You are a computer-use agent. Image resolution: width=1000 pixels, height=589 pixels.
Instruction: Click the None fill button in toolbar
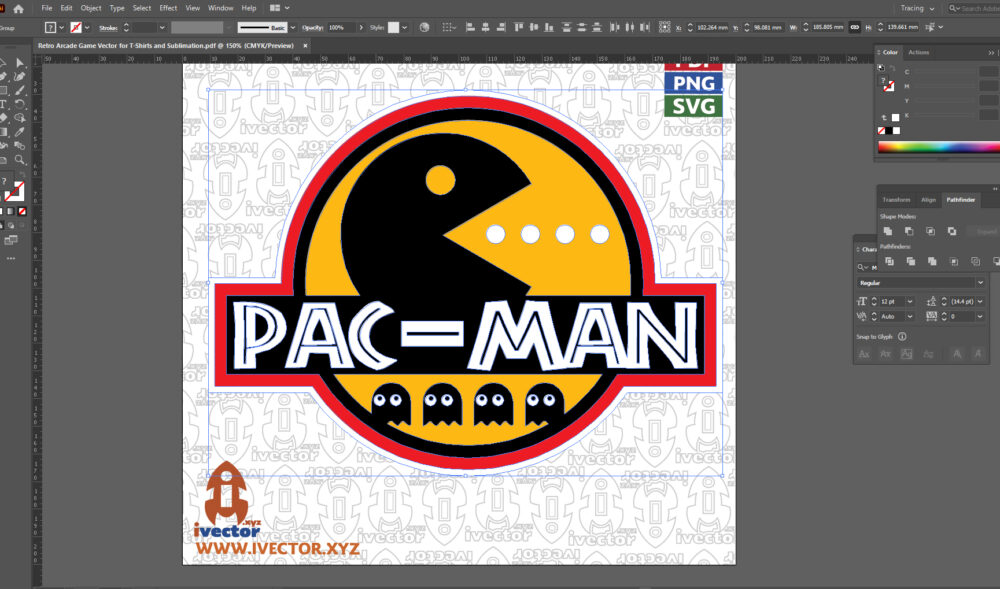(22, 211)
